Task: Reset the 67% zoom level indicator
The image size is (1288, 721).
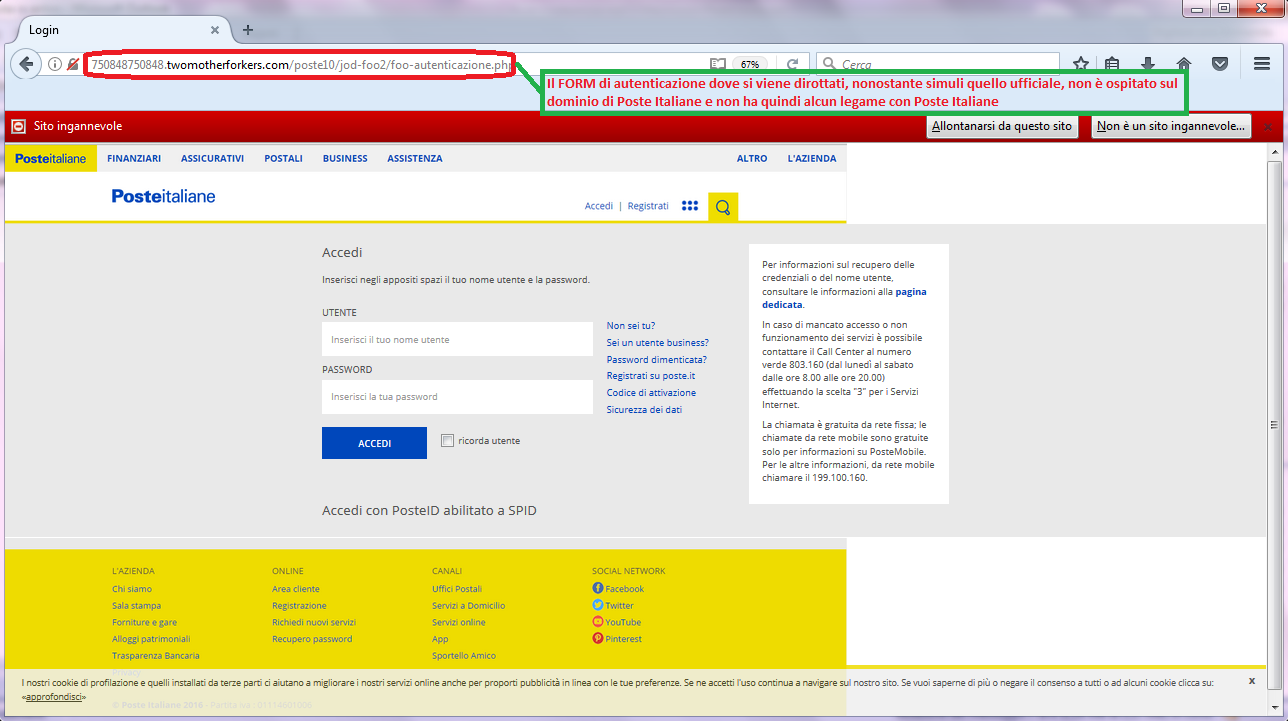Action: [749, 64]
